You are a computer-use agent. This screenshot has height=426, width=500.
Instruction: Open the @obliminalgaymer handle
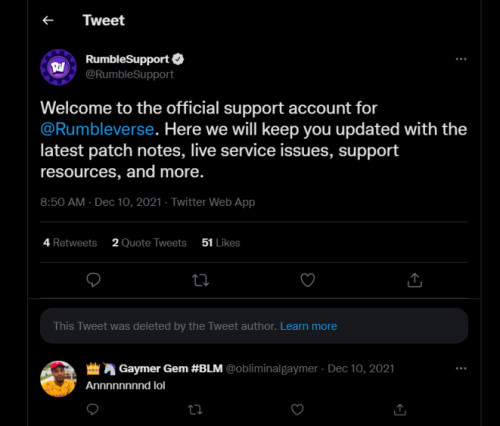272,368
